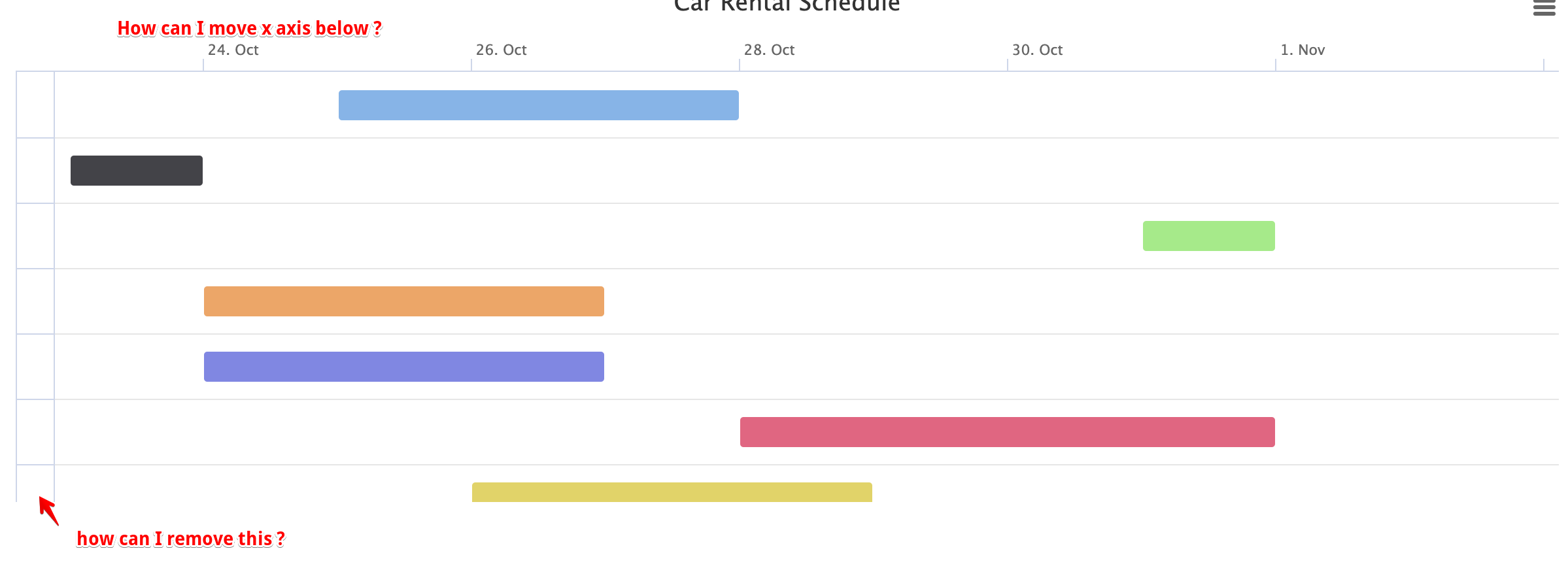Click the light green rental bar
The height and width of the screenshot is (570, 1568).
[x=1208, y=236]
